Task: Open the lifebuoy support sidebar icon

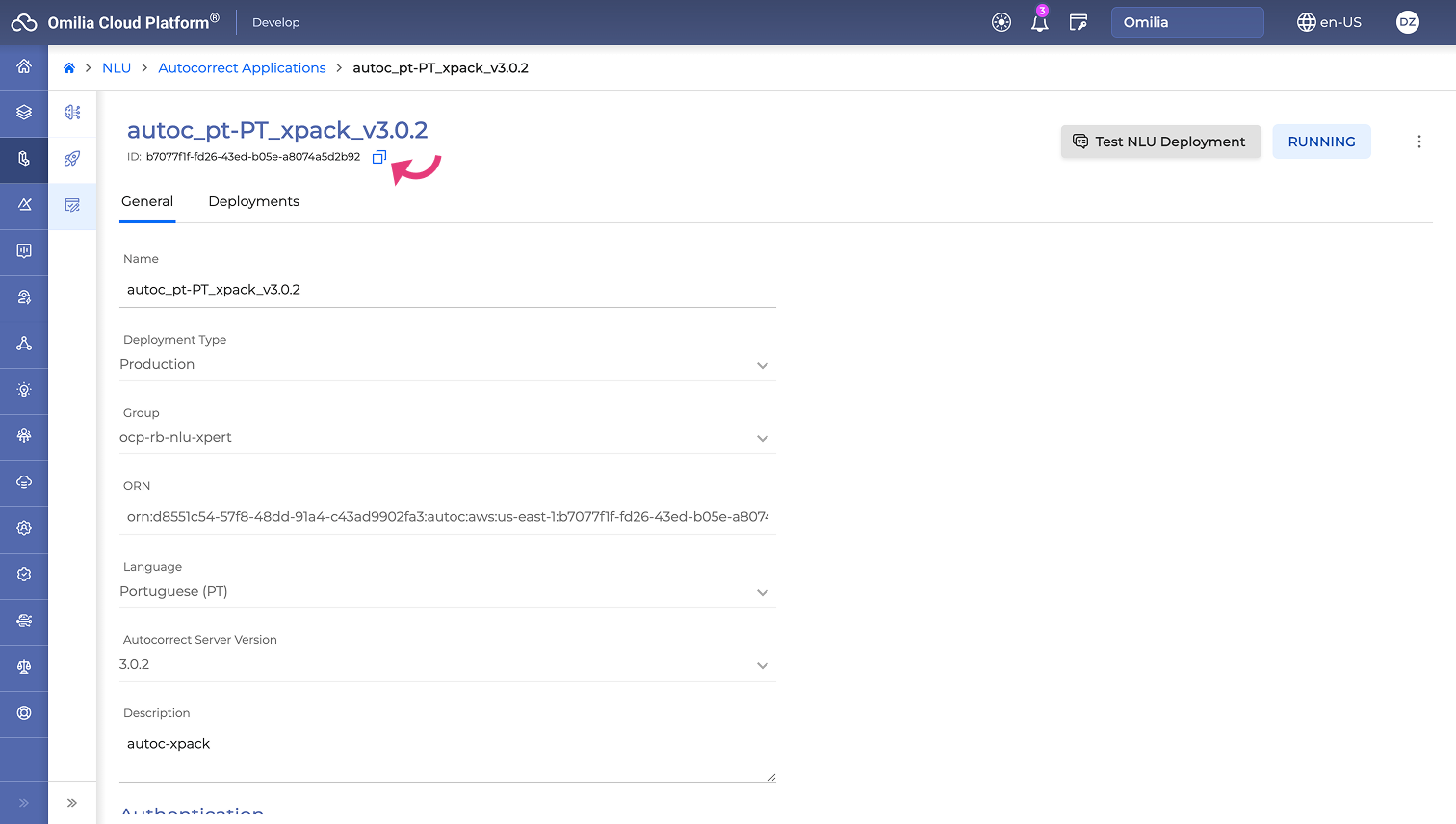Action: click(x=24, y=713)
